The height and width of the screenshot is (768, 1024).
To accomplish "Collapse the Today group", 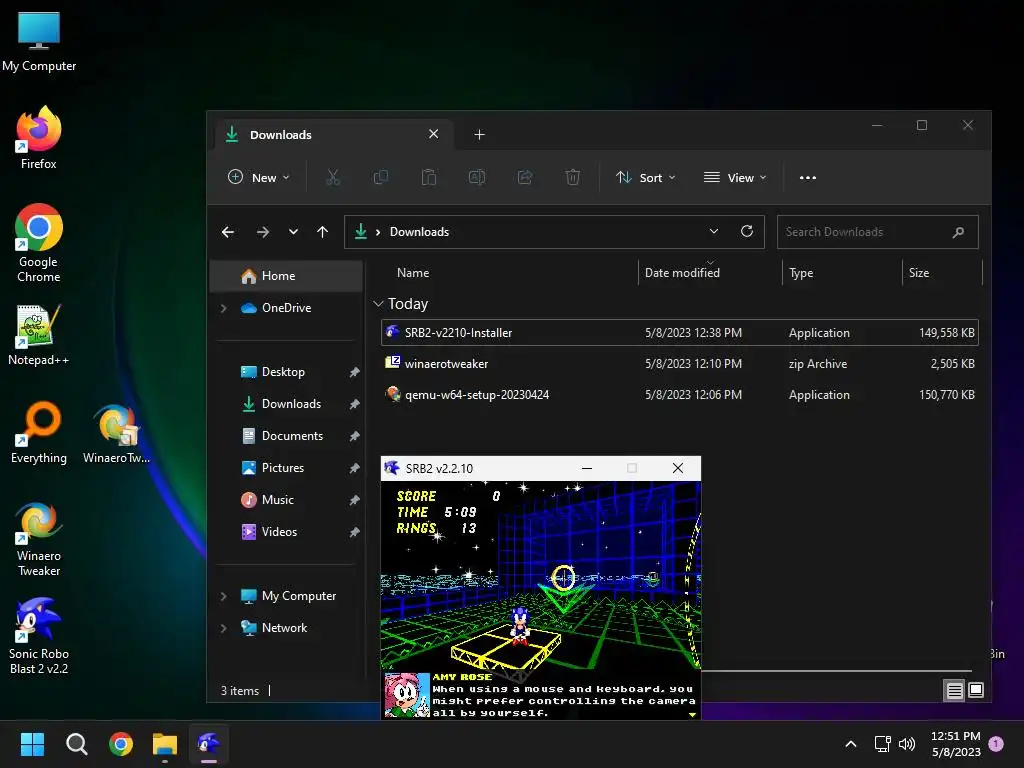I will tap(378, 304).
